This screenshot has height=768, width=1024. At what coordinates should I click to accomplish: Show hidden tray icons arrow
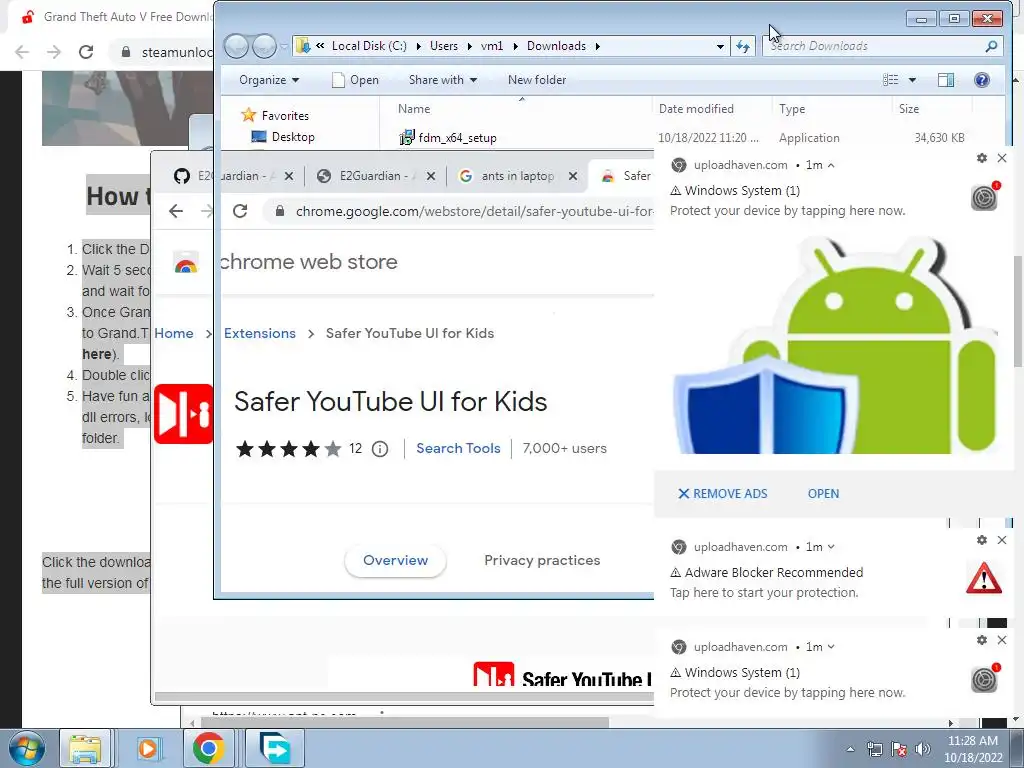(x=850, y=749)
